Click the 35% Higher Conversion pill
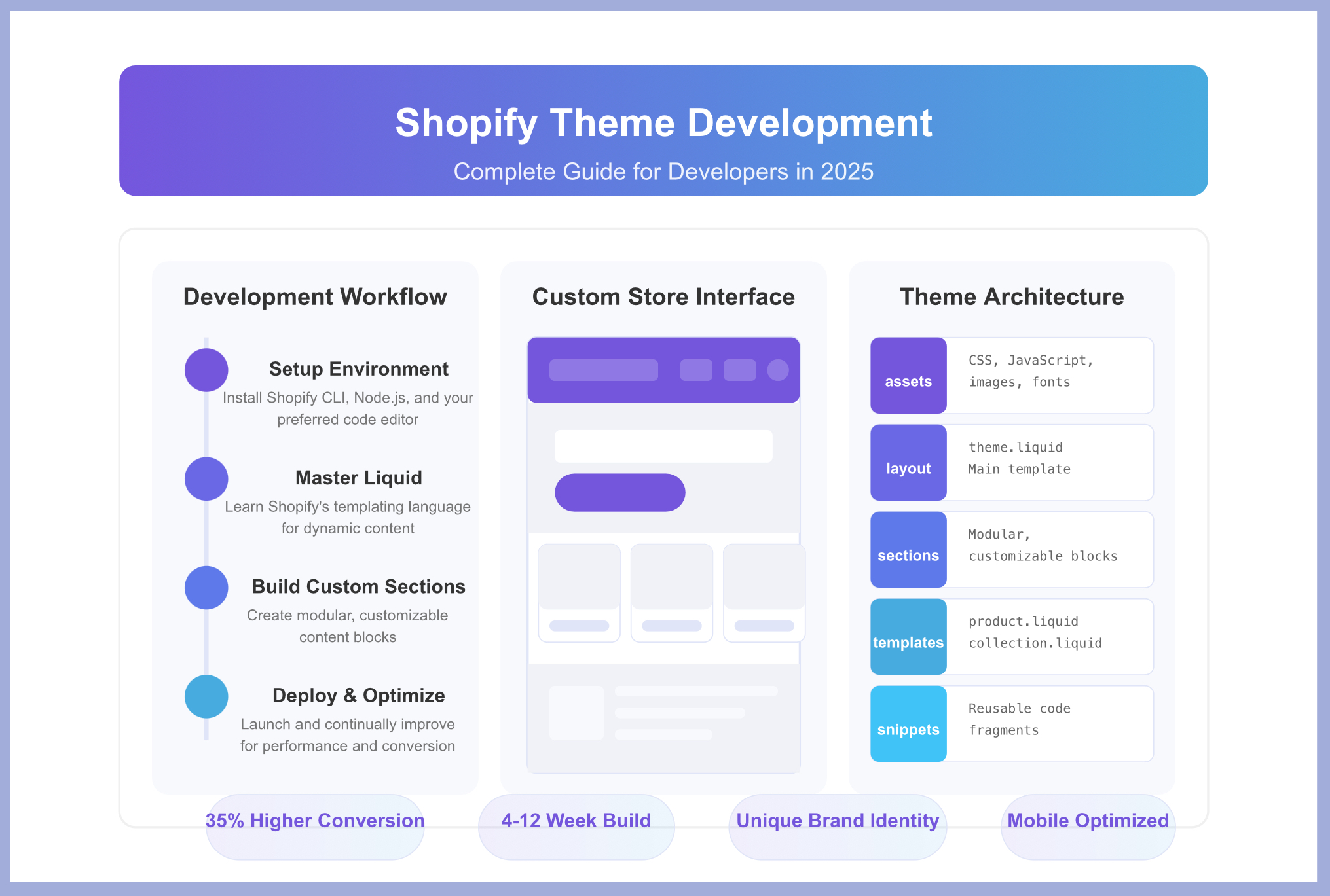This screenshot has width=1330, height=896. pyautogui.click(x=315, y=827)
